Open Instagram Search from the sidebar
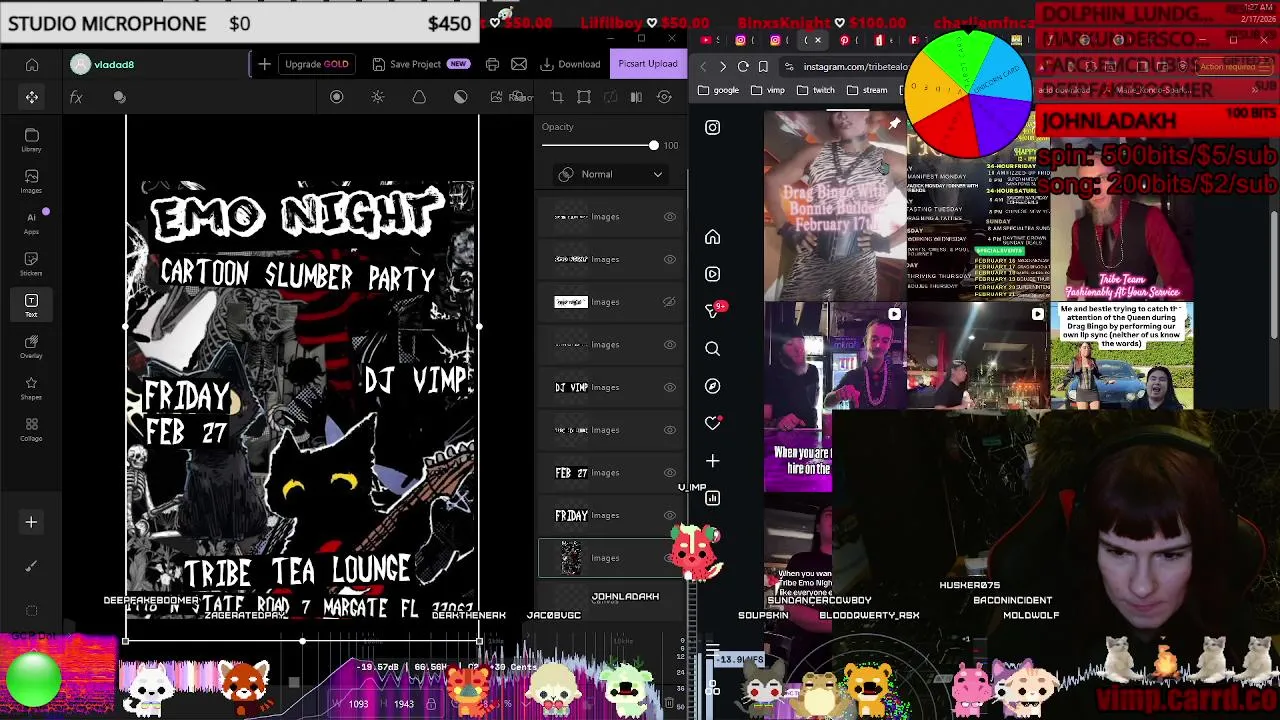The height and width of the screenshot is (720, 1280). [x=712, y=349]
